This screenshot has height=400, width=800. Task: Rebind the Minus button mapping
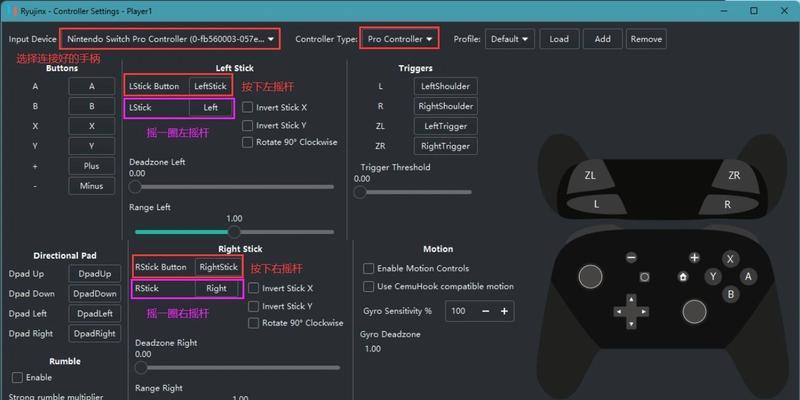(x=92, y=186)
